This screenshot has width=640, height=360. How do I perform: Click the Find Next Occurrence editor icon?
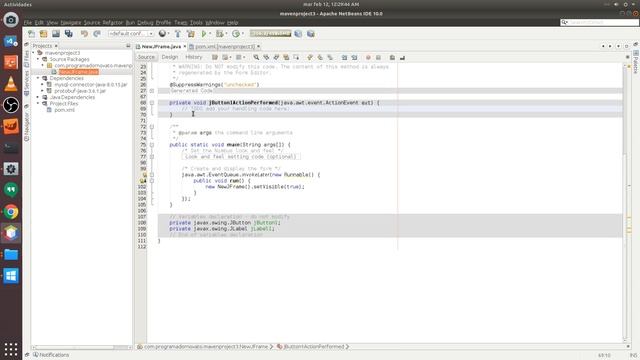pyautogui.click(x=276, y=58)
